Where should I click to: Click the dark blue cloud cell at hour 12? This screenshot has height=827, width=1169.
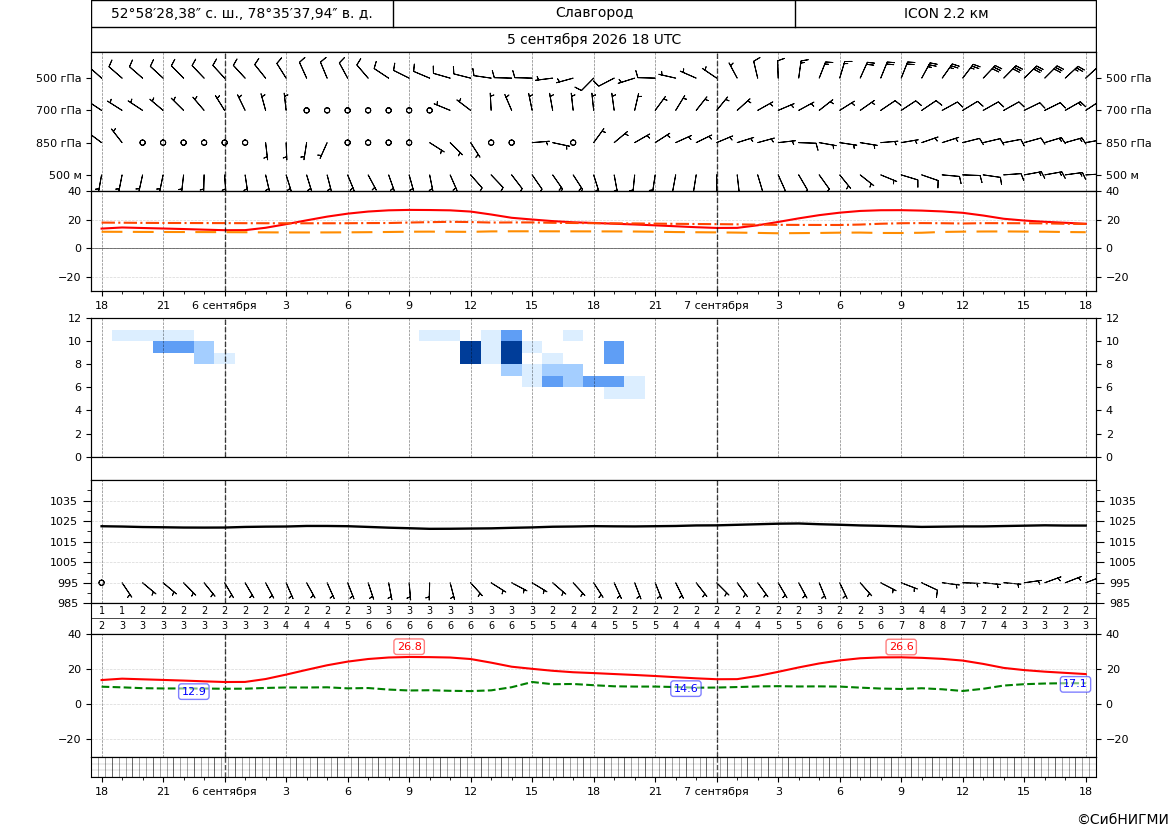470,353
